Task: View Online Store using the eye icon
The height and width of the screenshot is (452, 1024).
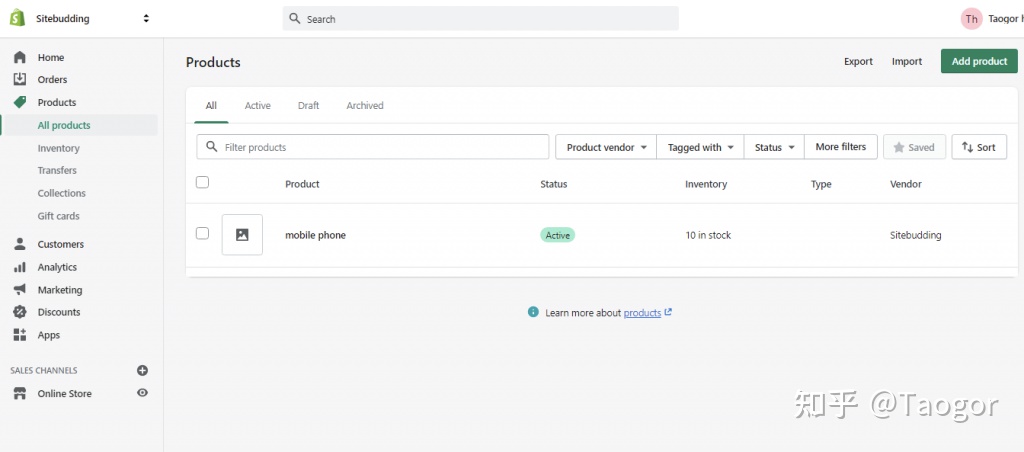Action: coord(142,393)
